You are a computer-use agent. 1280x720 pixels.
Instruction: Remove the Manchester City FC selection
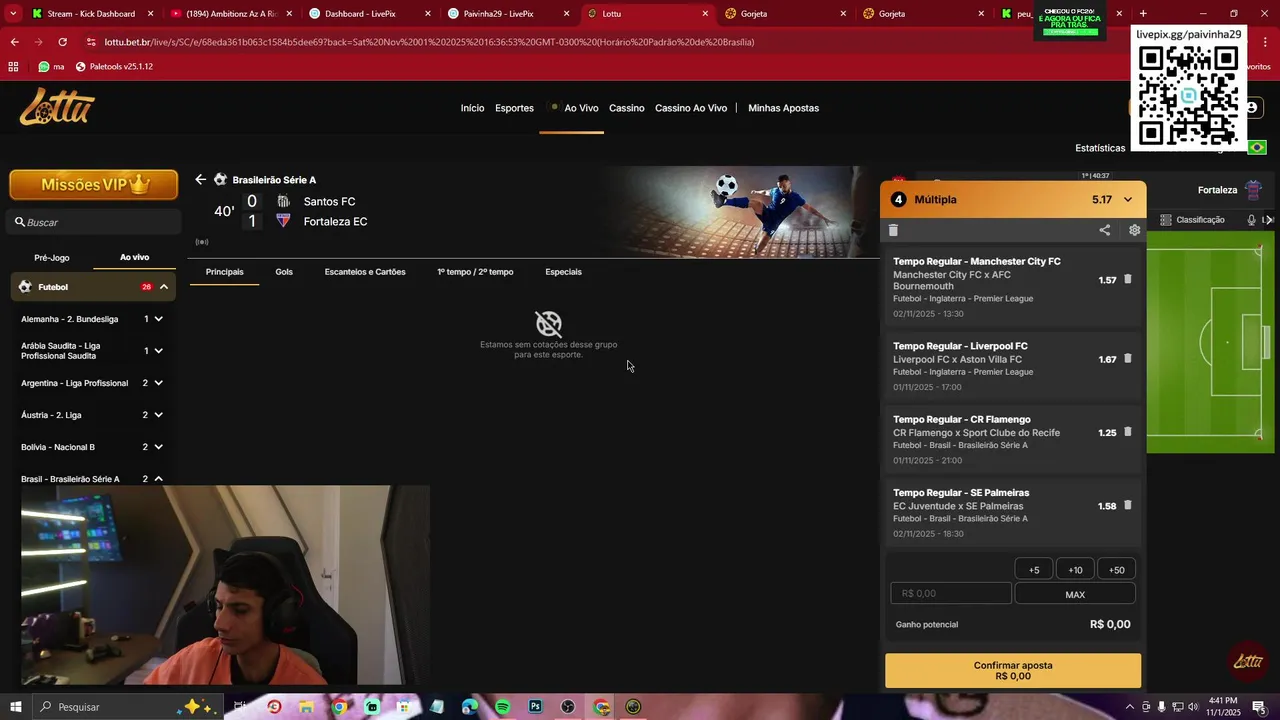1128,280
